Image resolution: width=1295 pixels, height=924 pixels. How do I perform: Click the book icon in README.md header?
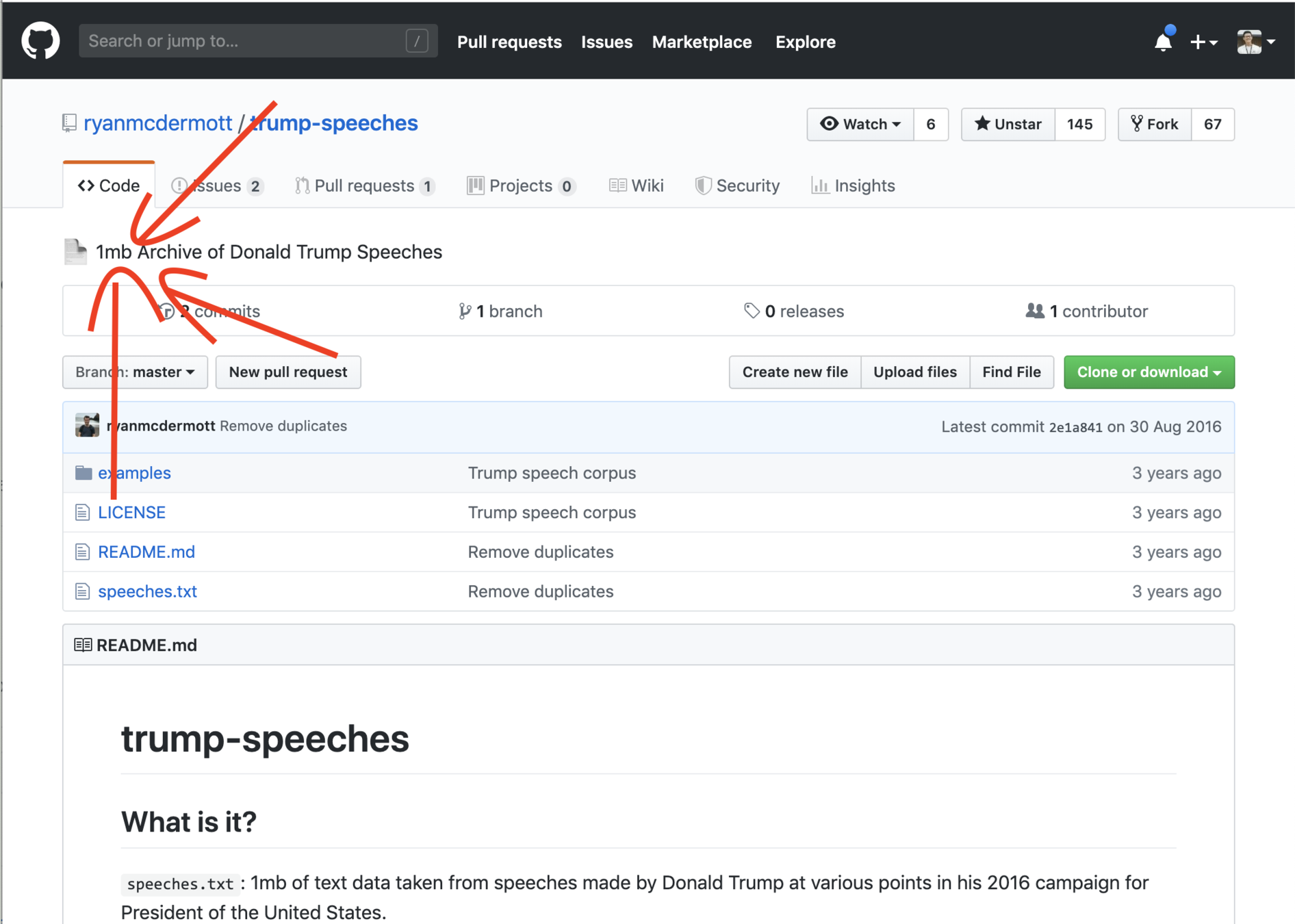83,645
